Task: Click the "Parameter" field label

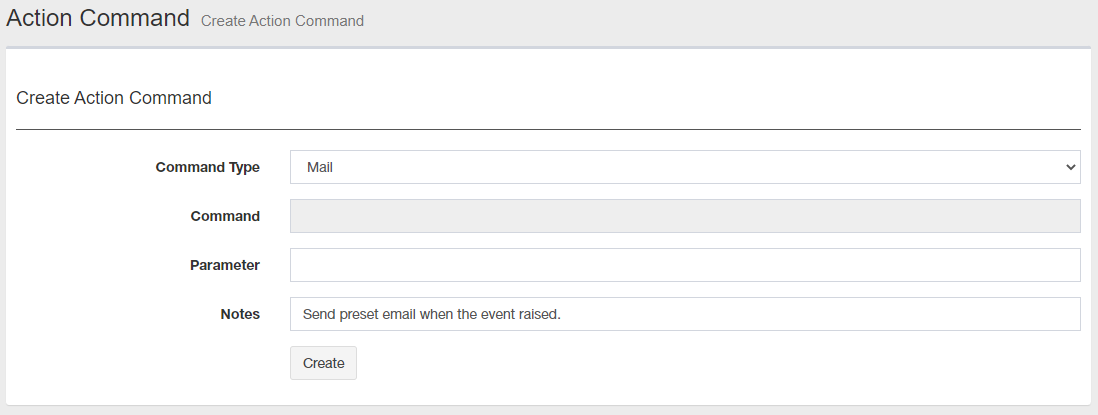Action: (x=225, y=265)
